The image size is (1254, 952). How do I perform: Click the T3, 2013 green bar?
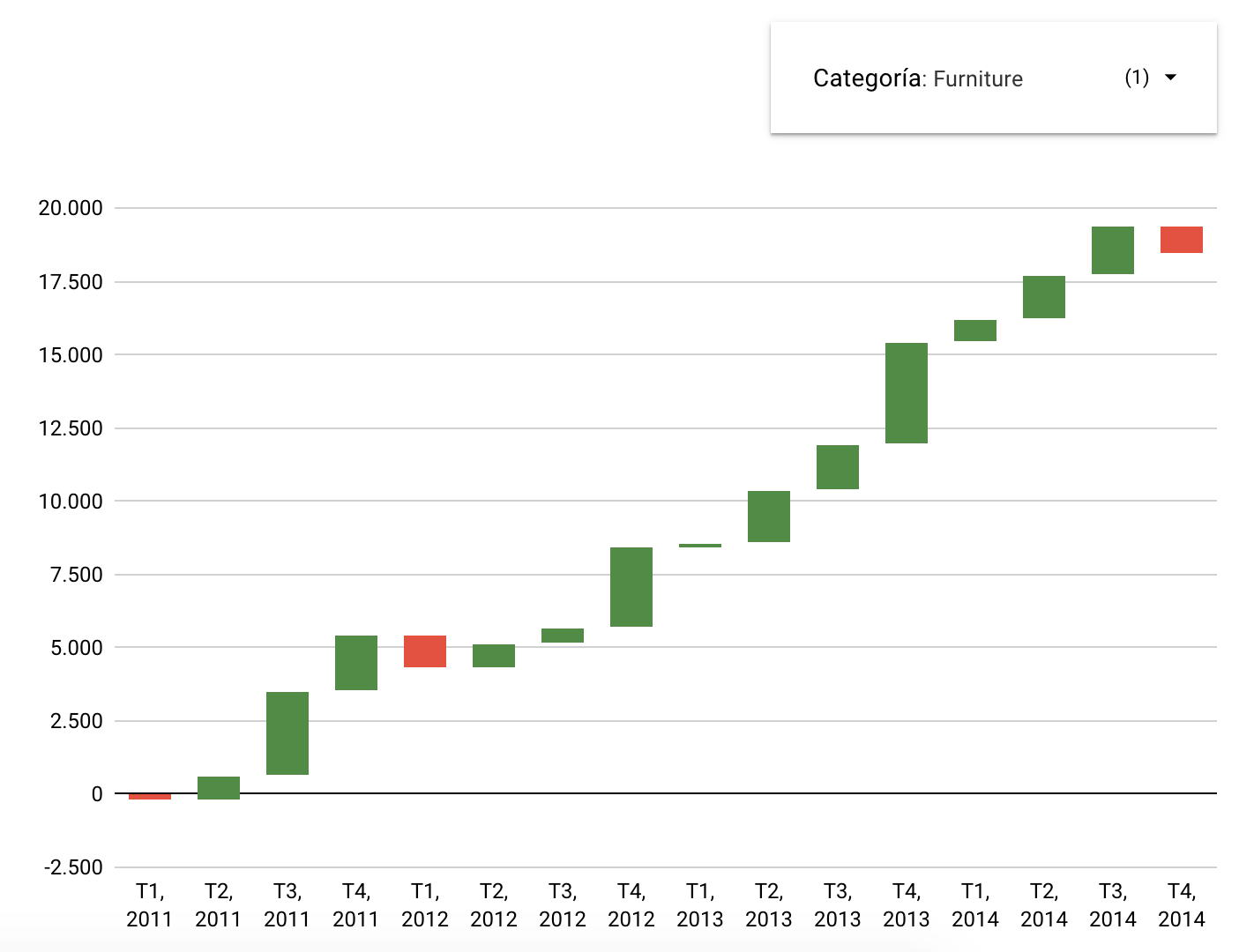(838, 467)
